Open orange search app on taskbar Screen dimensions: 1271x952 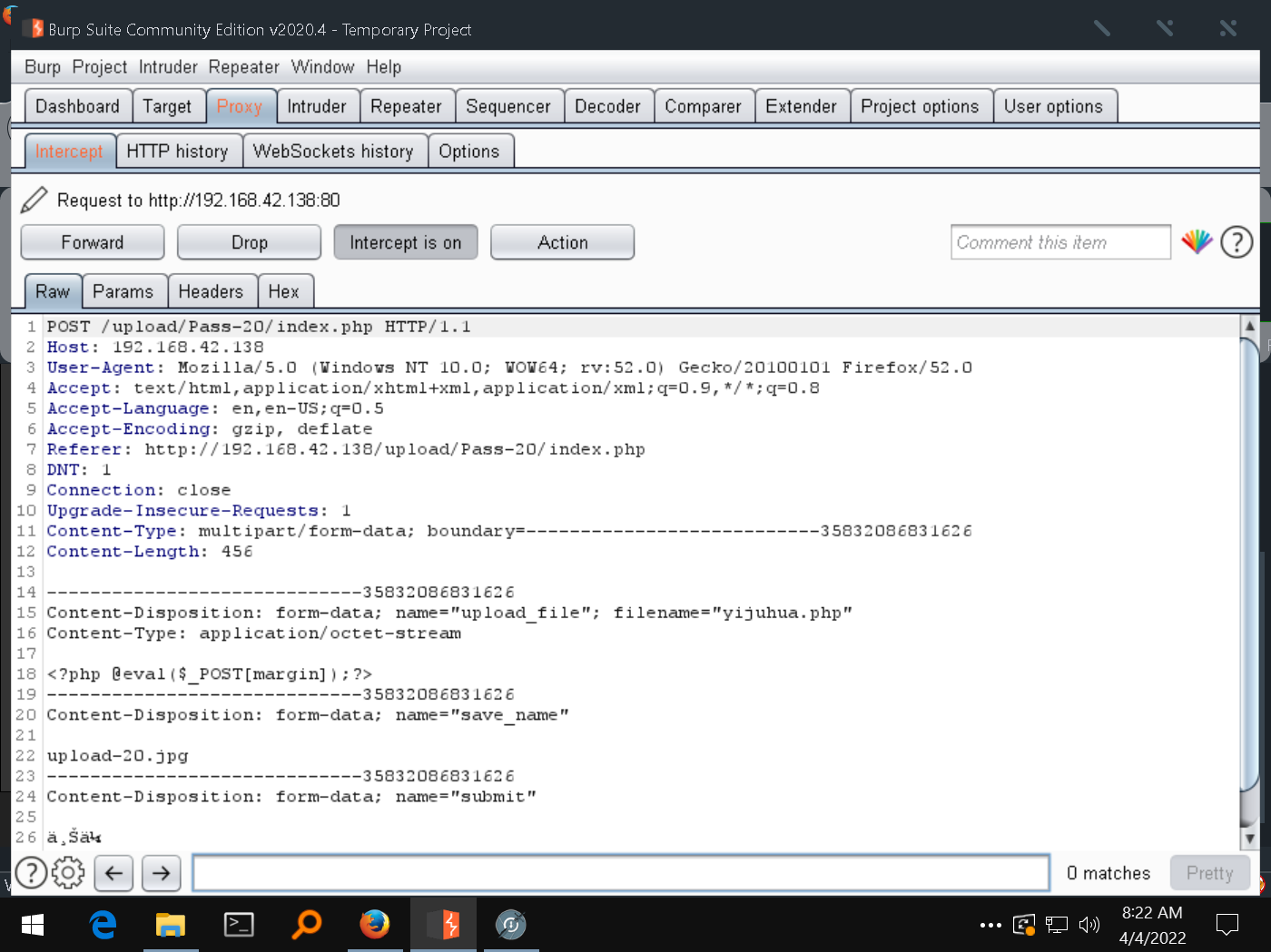click(306, 925)
